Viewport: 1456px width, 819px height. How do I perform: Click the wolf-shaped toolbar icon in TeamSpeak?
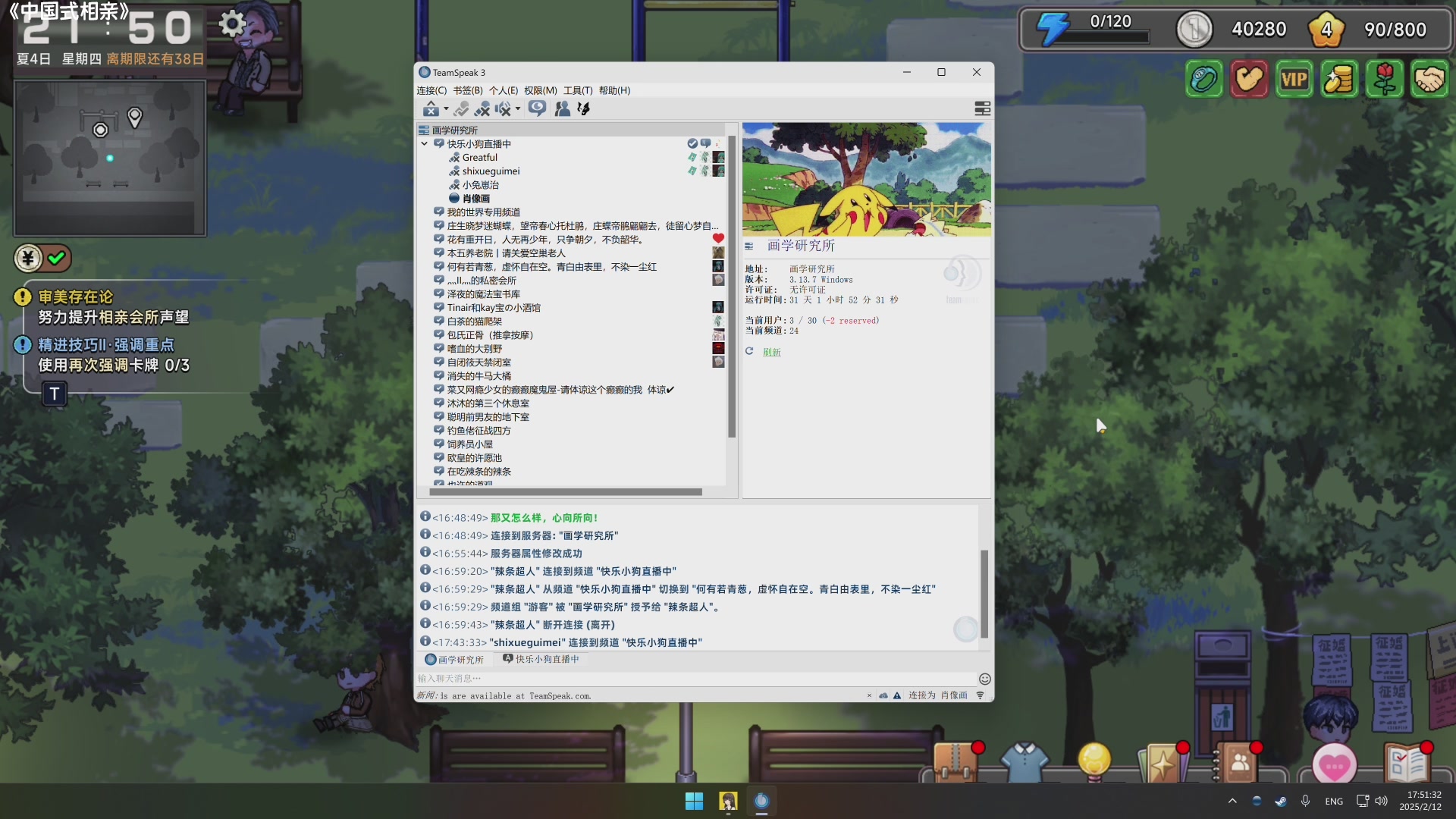coord(583,109)
